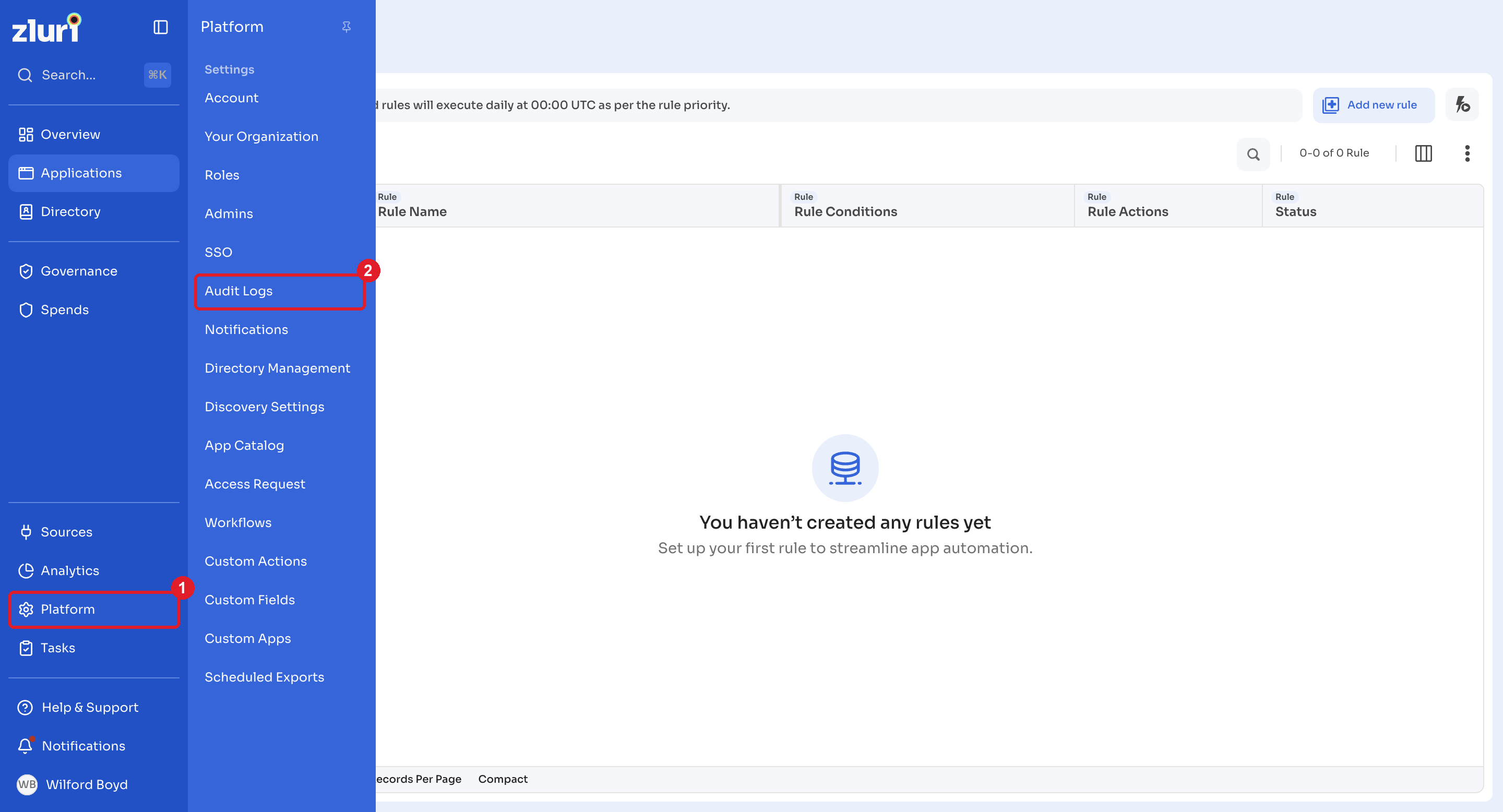Click the Sources plug icon
Image resolution: width=1503 pixels, height=812 pixels.
coord(26,532)
